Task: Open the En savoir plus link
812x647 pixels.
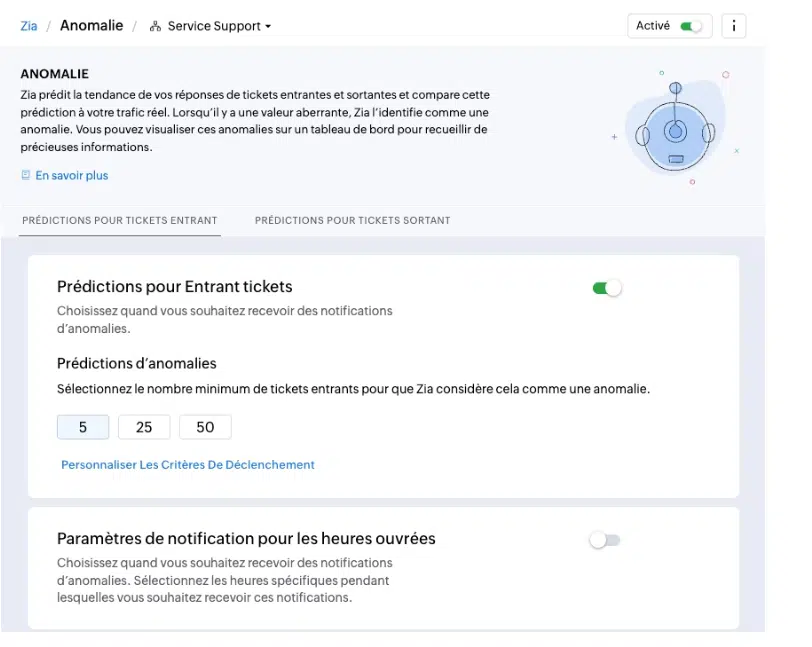Action: coord(71,176)
